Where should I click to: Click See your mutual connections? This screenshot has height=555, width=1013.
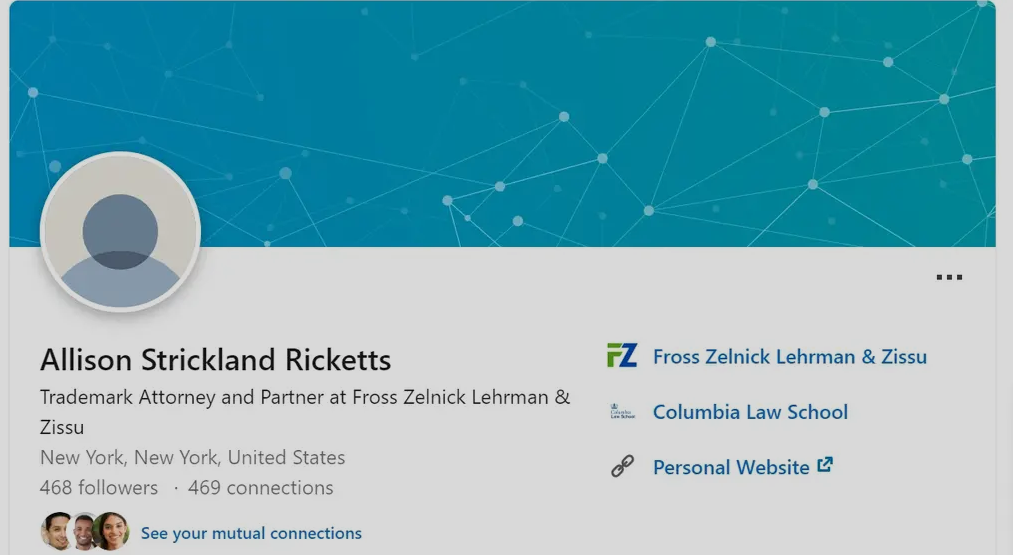(x=251, y=533)
